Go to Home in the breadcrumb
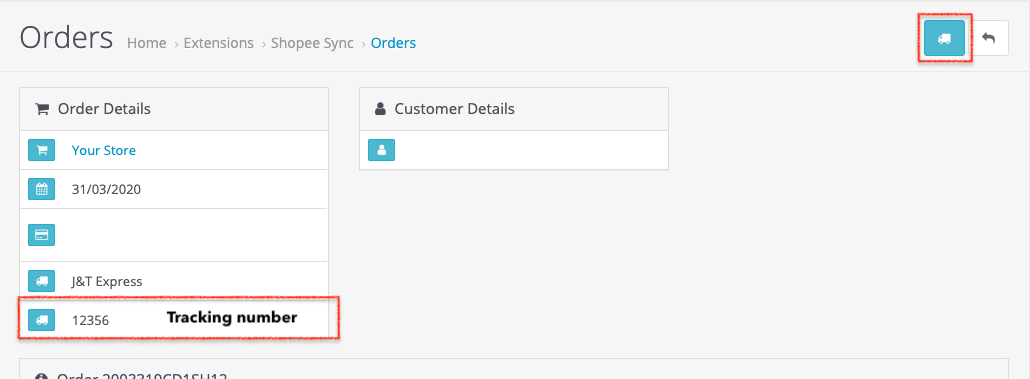Viewport: 1030px width, 379px height. 146,43
